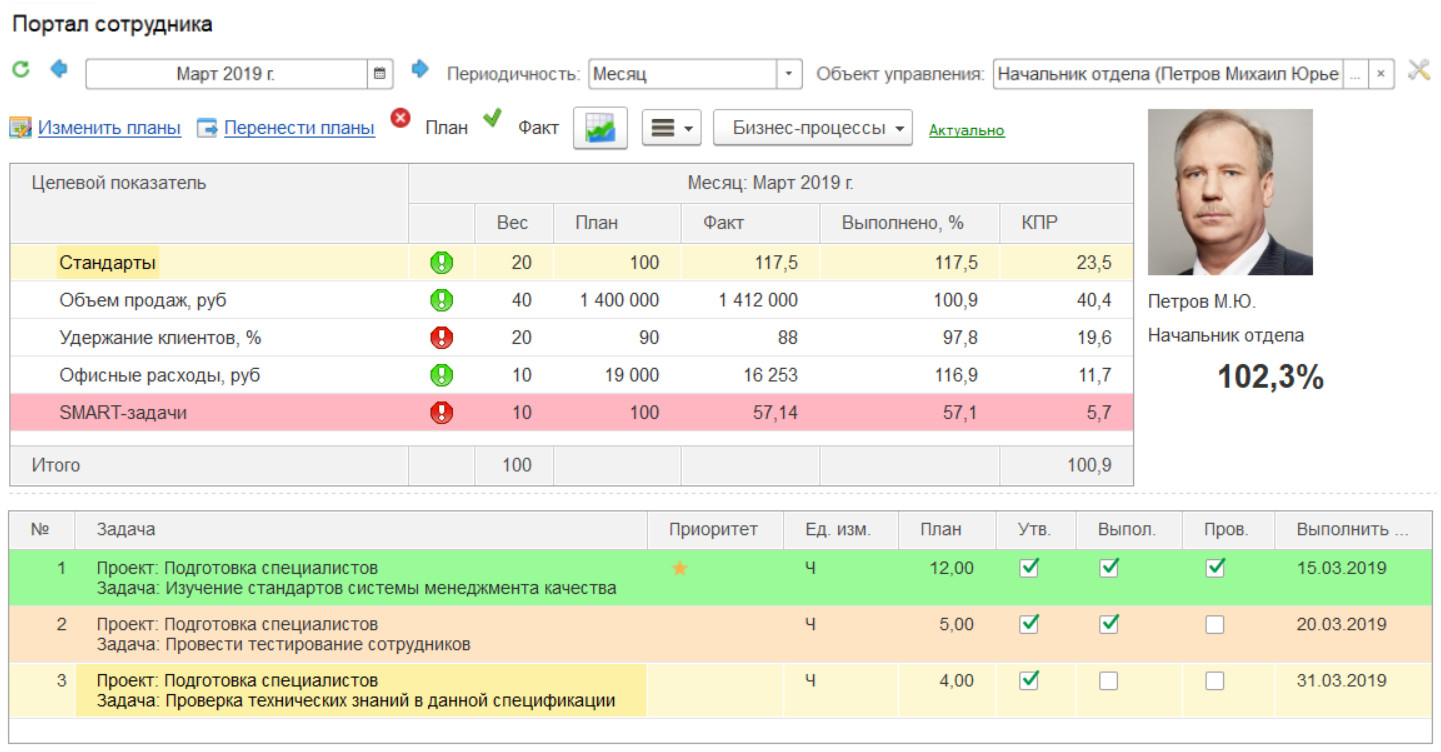
Task: Open the Бизнес-процессы dropdown menu
Action: [812, 128]
